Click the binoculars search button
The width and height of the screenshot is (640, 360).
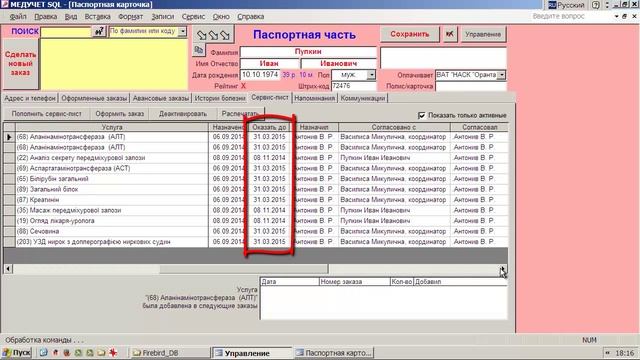coord(99,31)
